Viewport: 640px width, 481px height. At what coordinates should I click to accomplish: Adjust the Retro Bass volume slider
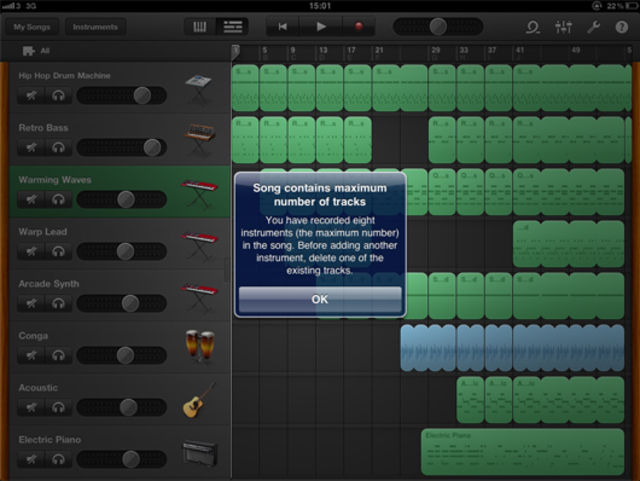pos(122,147)
